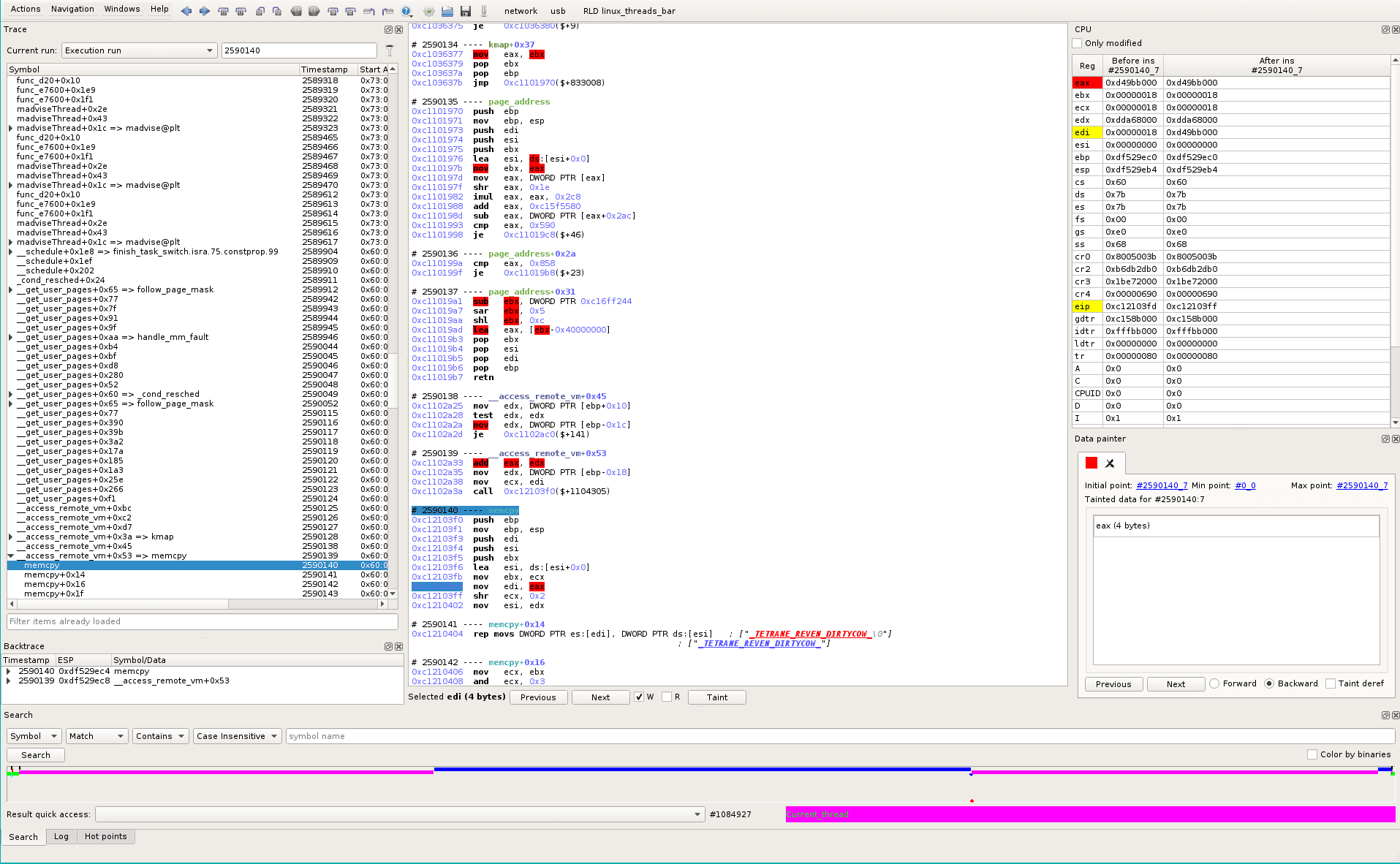Image resolution: width=1400 pixels, height=864 pixels.
Task: Open the help icon in the toolbar
Action: pyautogui.click(x=406, y=11)
